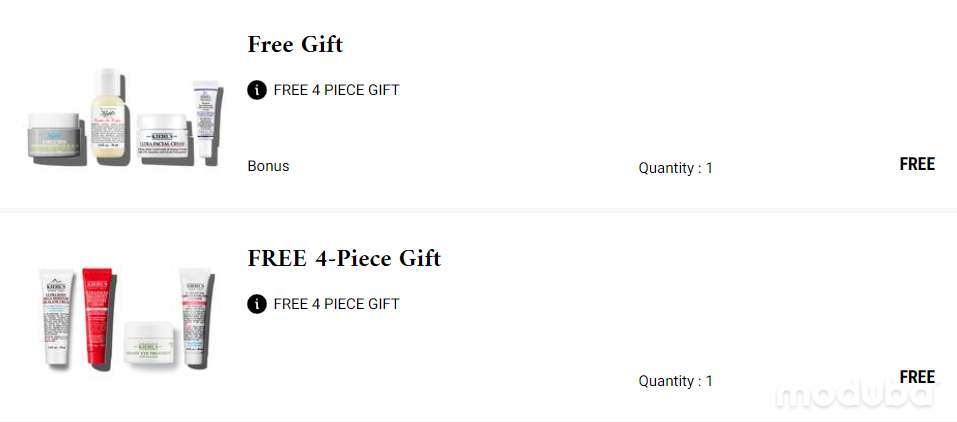Click FREE 4 PIECE GIFT text in first item

(x=336, y=90)
